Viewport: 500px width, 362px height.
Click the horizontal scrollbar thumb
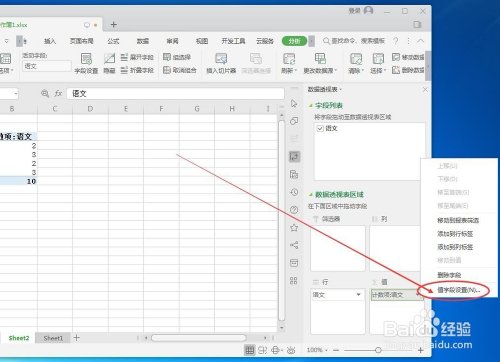[199, 338]
